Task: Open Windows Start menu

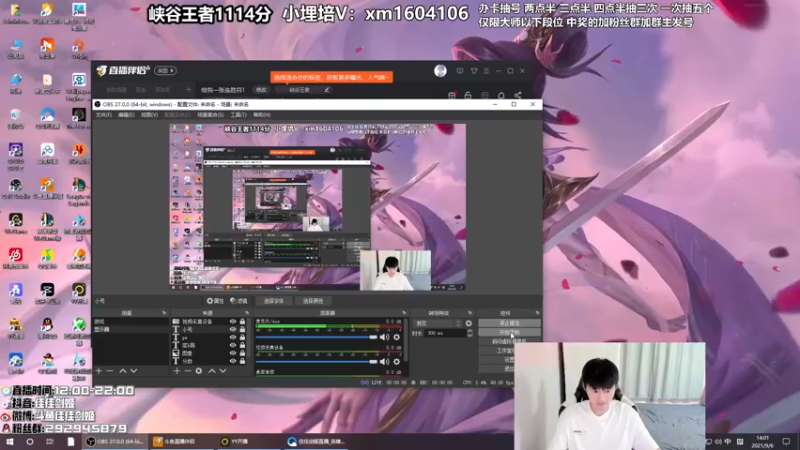Action: (x=9, y=441)
